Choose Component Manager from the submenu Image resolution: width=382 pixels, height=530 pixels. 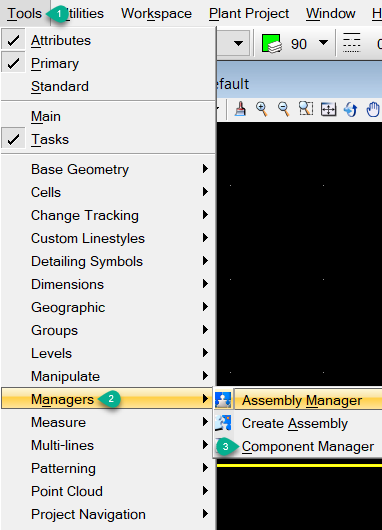point(308,447)
